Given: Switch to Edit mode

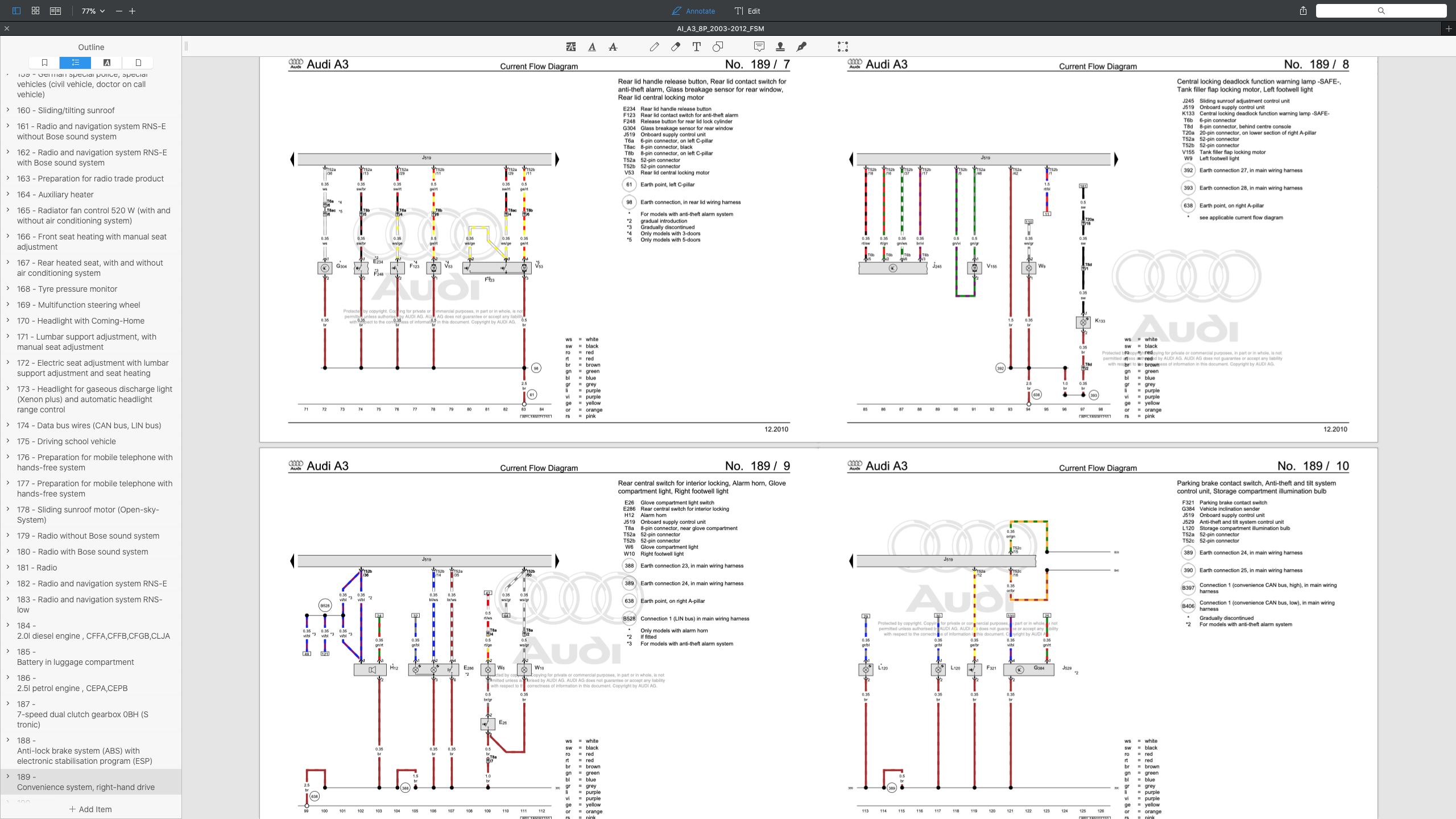Looking at the screenshot, I should point(747,11).
